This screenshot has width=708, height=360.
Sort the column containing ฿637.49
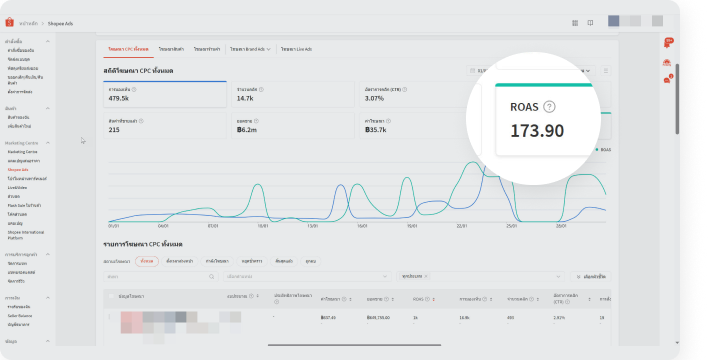pyautogui.click(x=350, y=299)
